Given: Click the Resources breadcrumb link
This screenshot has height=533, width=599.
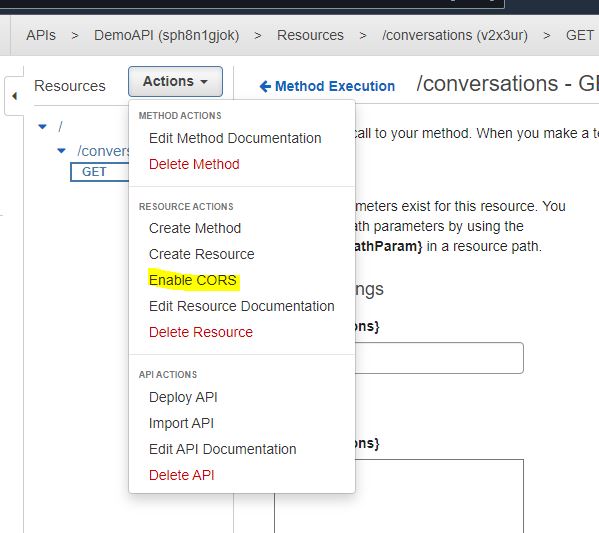Looking at the screenshot, I should (x=310, y=35).
